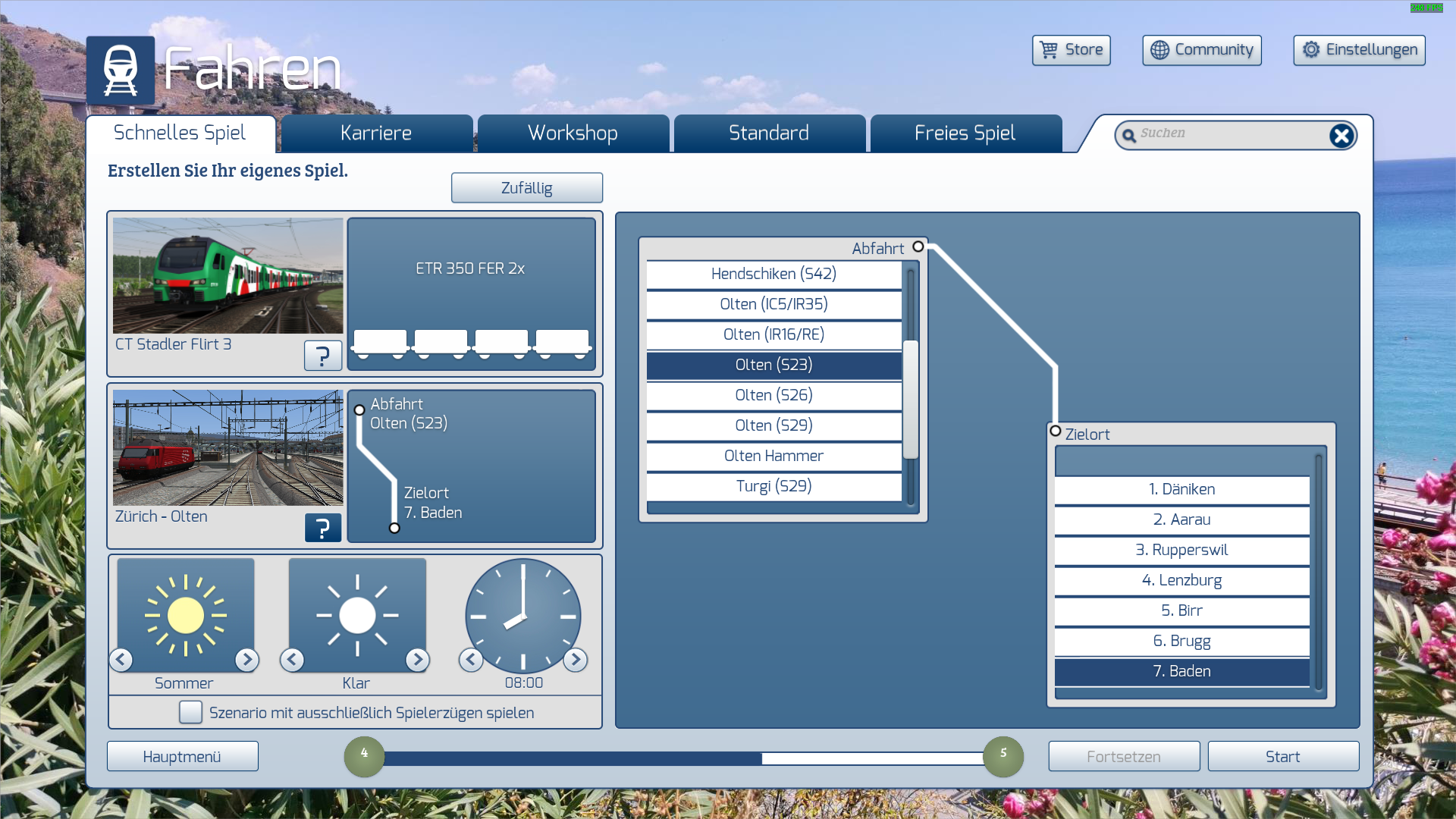This screenshot has height=819, width=1456.
Task: Switch to next weather with right arrow
Action: click(417, 660)
